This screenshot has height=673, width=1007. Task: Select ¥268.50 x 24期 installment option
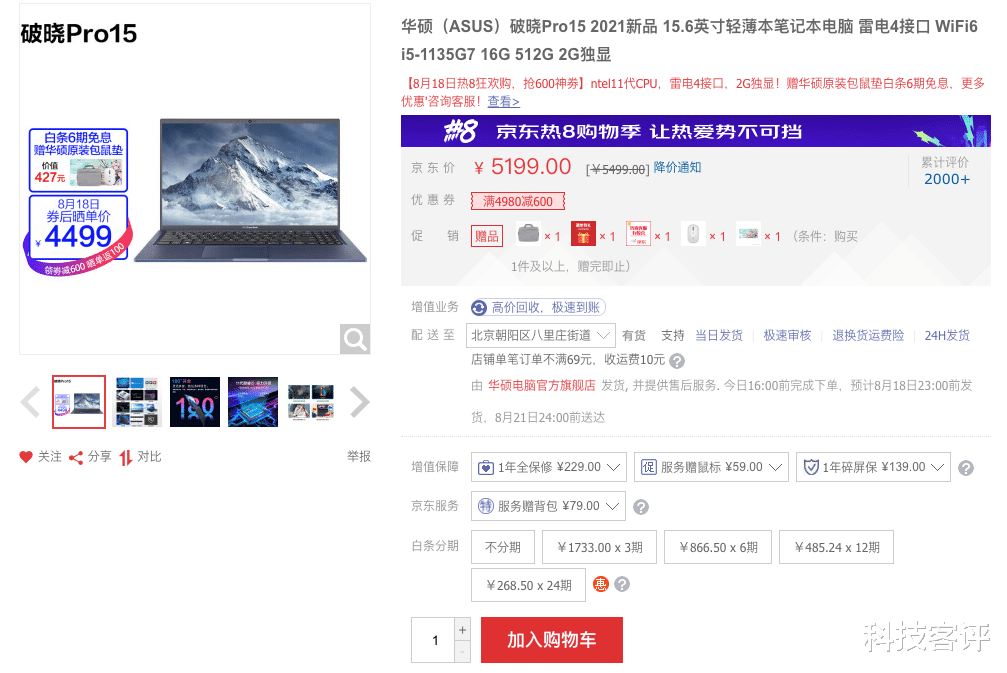click(529, 585)
